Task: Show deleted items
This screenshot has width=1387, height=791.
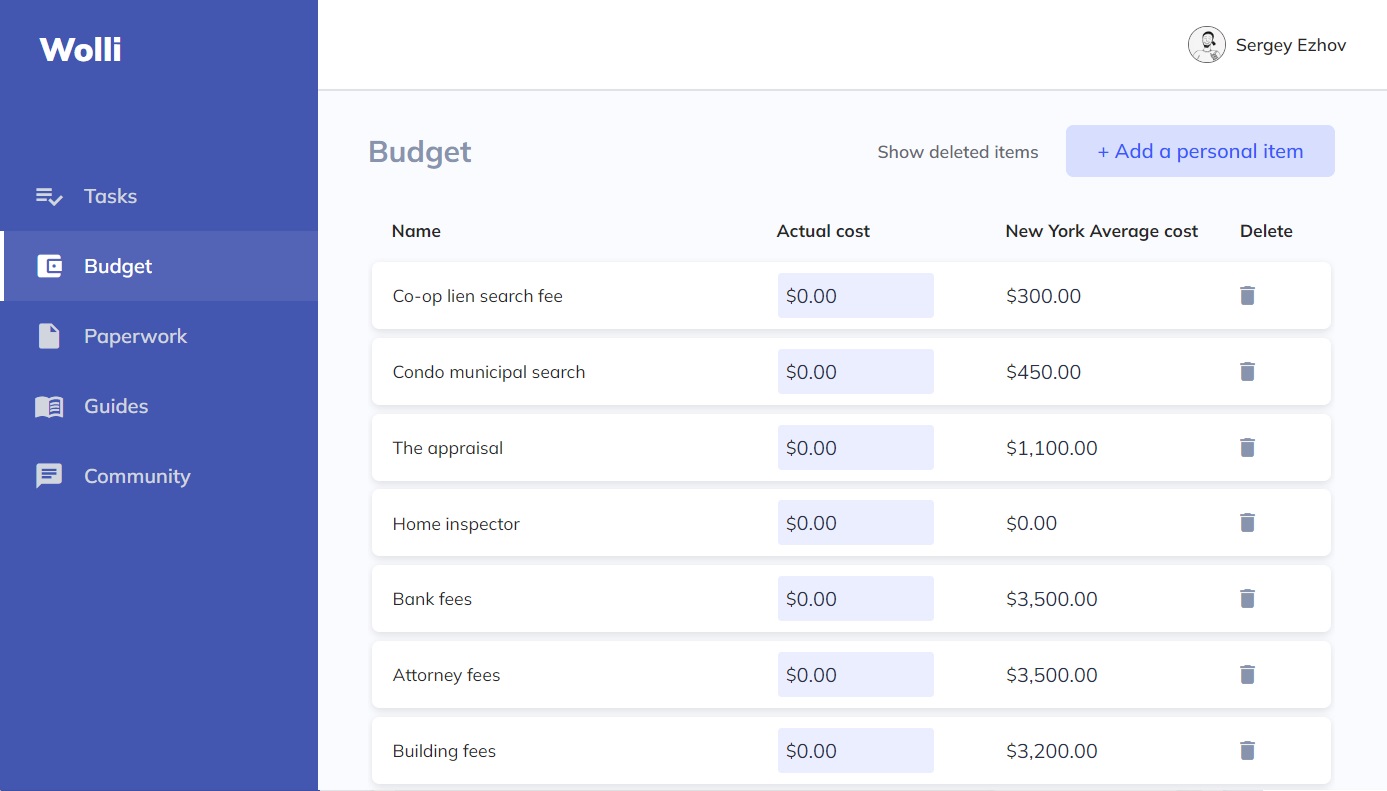Action: (x=957, y=152)
